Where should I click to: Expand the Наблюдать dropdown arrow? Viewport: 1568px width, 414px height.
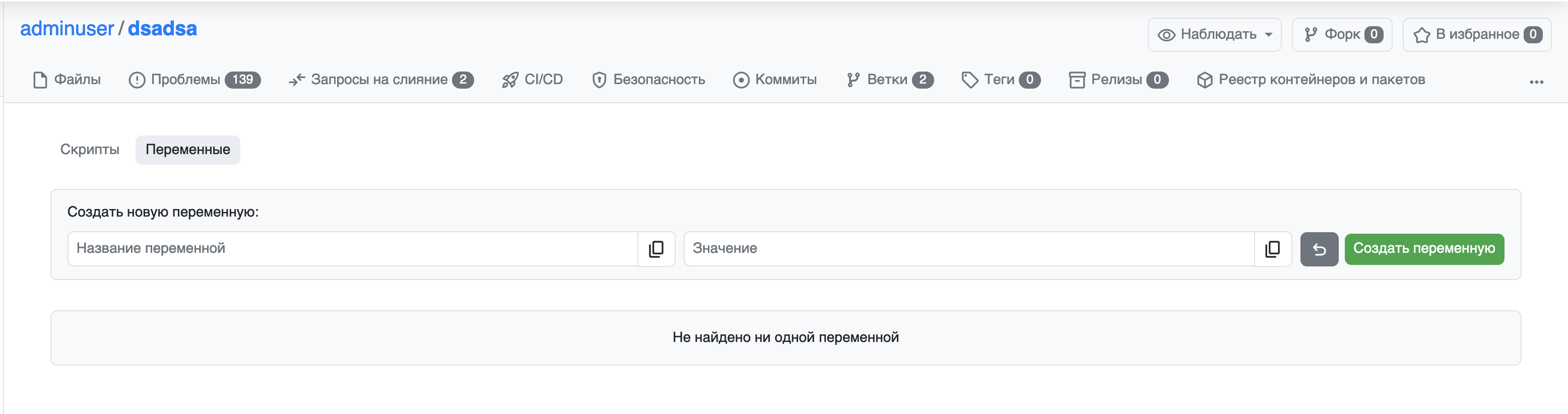pos(1269,35)
